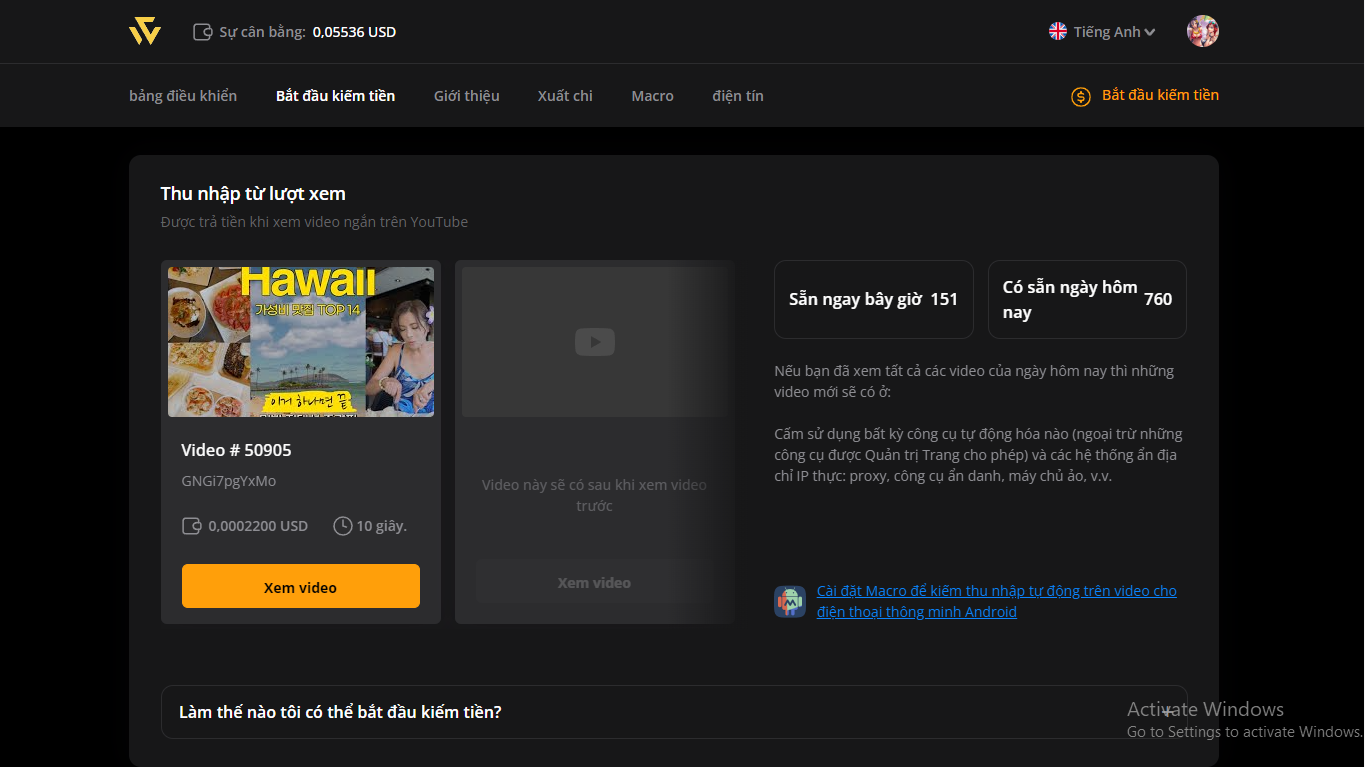
Task: Open the Xuất chi menu item
Action: pyautogui.click(x=564, y=95)
